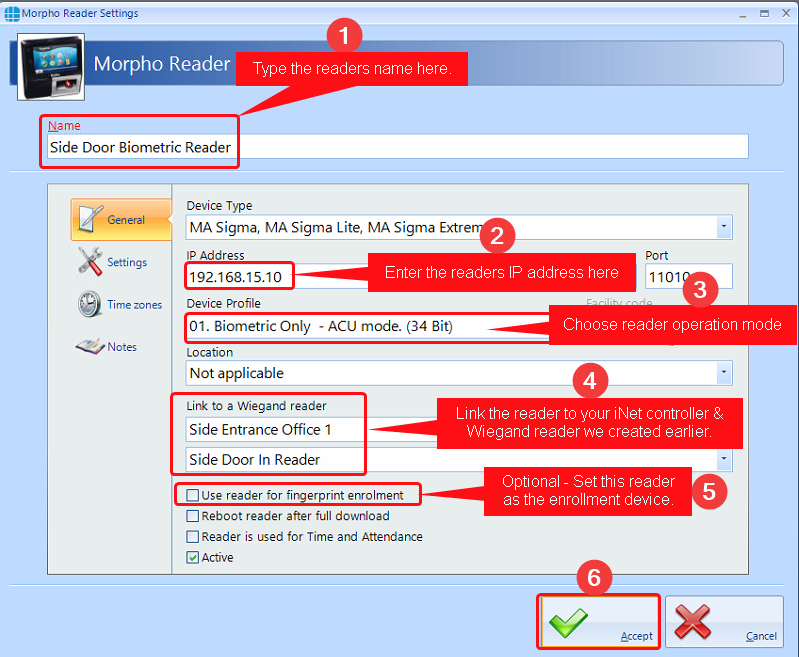Click the Device Profile label
Screen dimensions: 799x657
click(x=223, y=303)
